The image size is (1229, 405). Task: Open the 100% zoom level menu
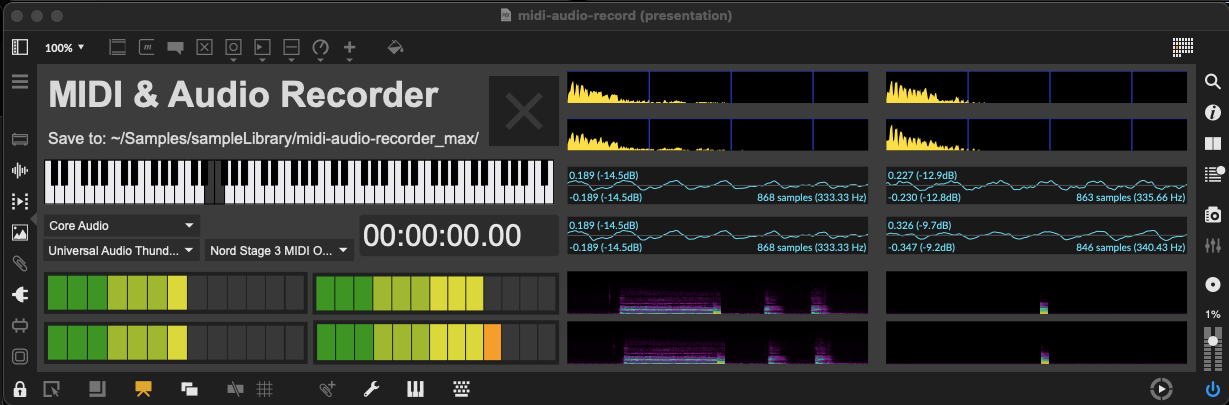point(65,47)
